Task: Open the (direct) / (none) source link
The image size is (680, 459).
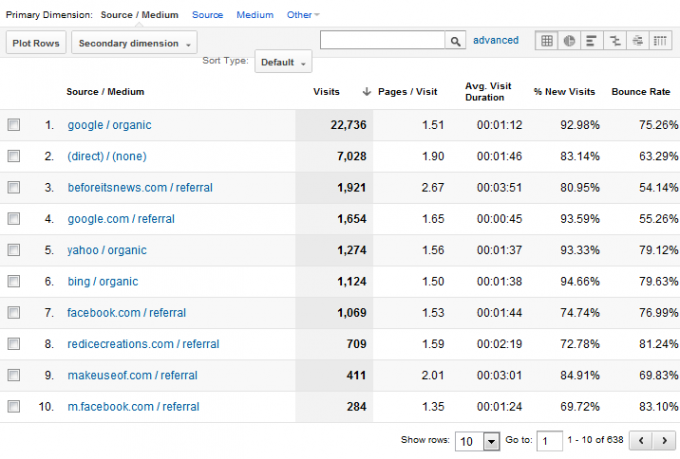Action: pyautogui.click(x=107, y=156)
